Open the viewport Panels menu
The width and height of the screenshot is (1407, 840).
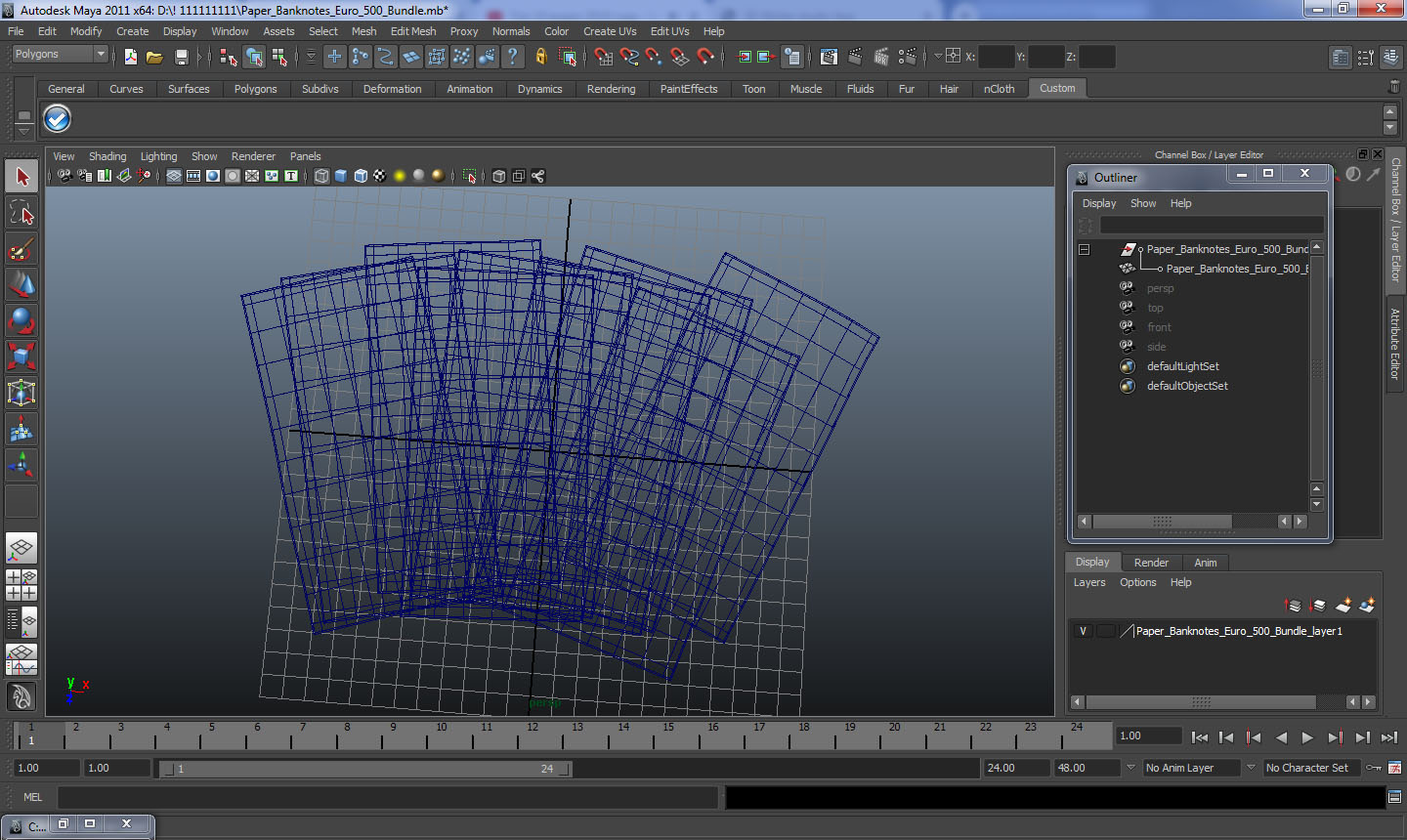pyautogui.click(x=305, y=156)
